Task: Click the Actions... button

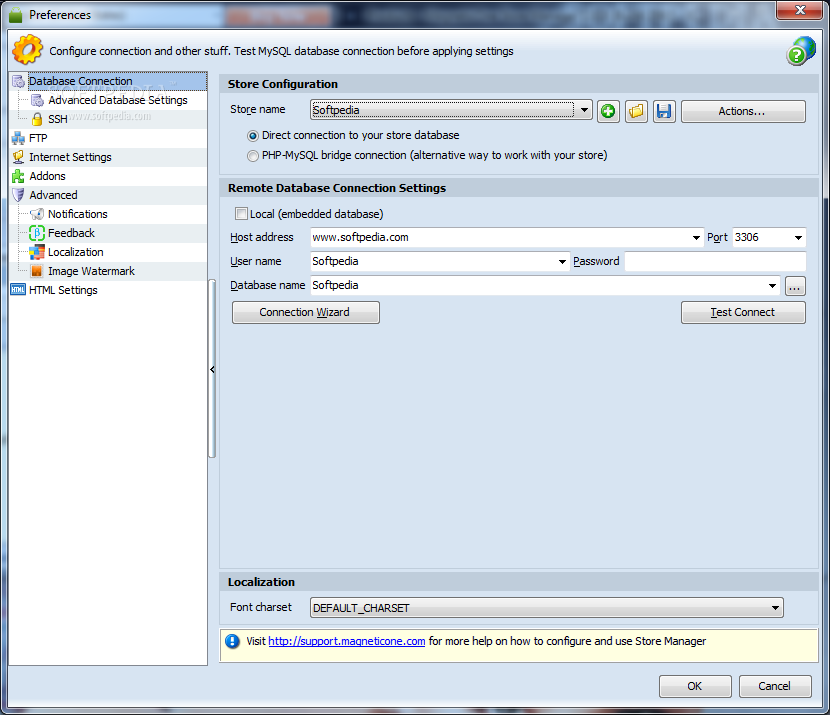Action: click(743, 111)
